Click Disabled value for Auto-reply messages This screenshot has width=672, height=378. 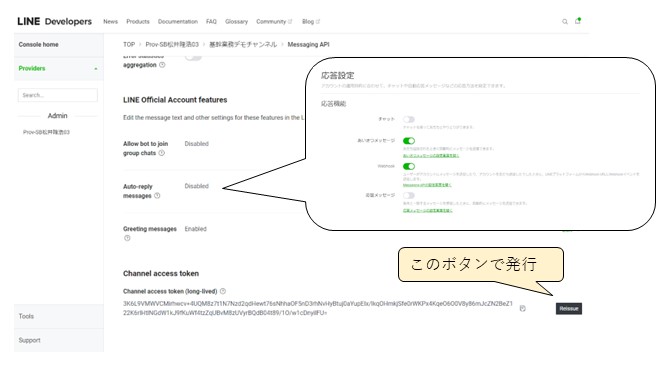[x=197, y=186]
